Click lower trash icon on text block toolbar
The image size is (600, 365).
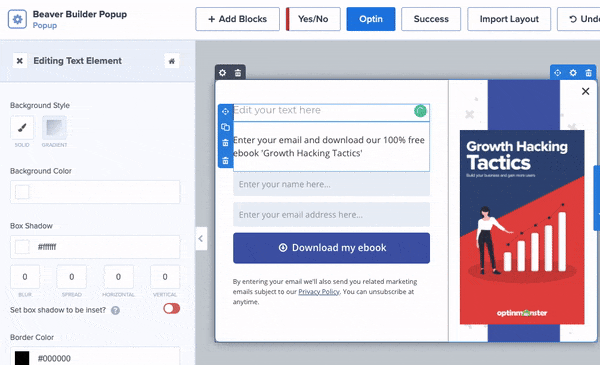pyautogui.click(x=225, y=160)
